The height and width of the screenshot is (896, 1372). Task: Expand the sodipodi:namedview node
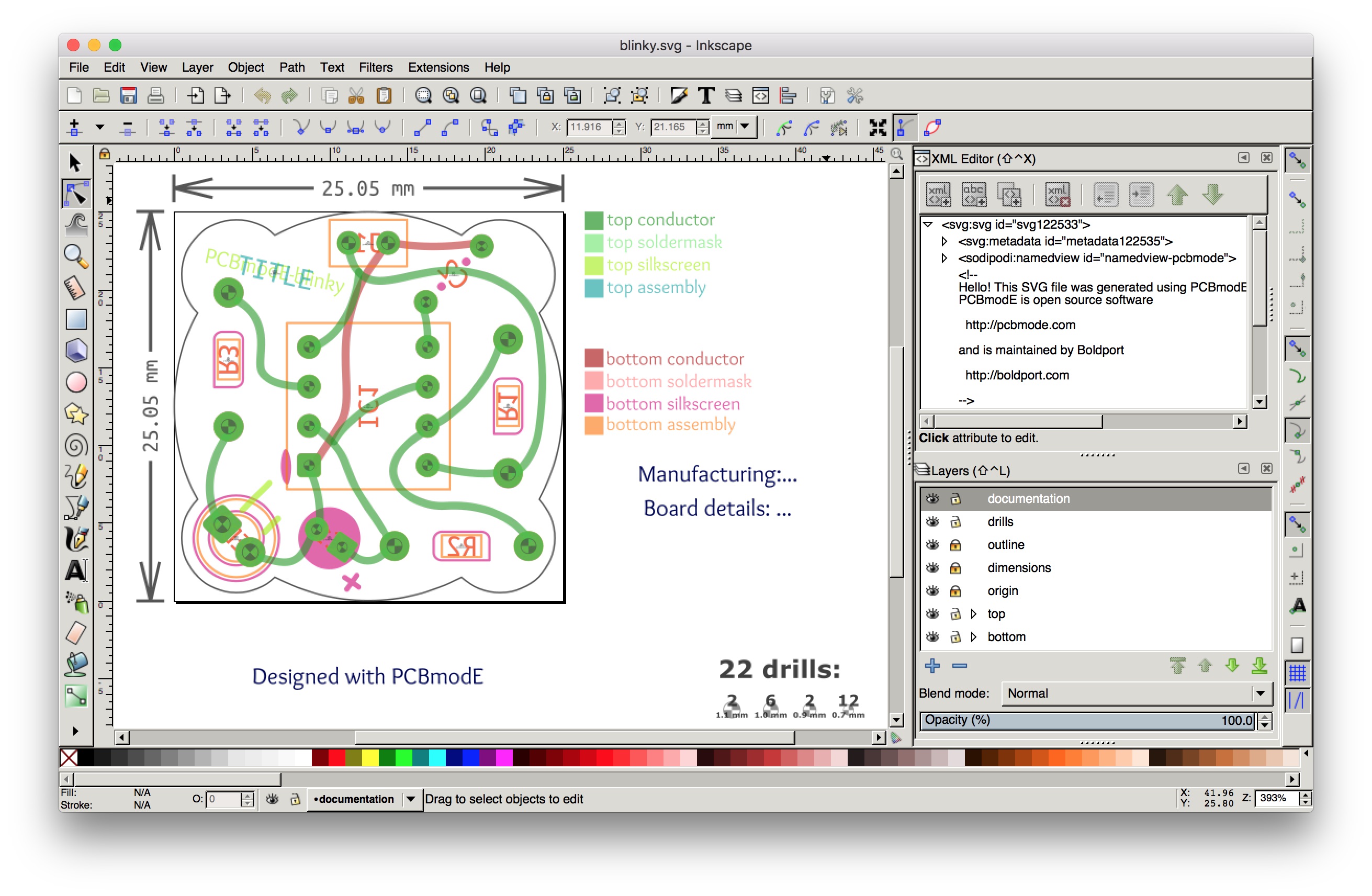click(944, 257)
